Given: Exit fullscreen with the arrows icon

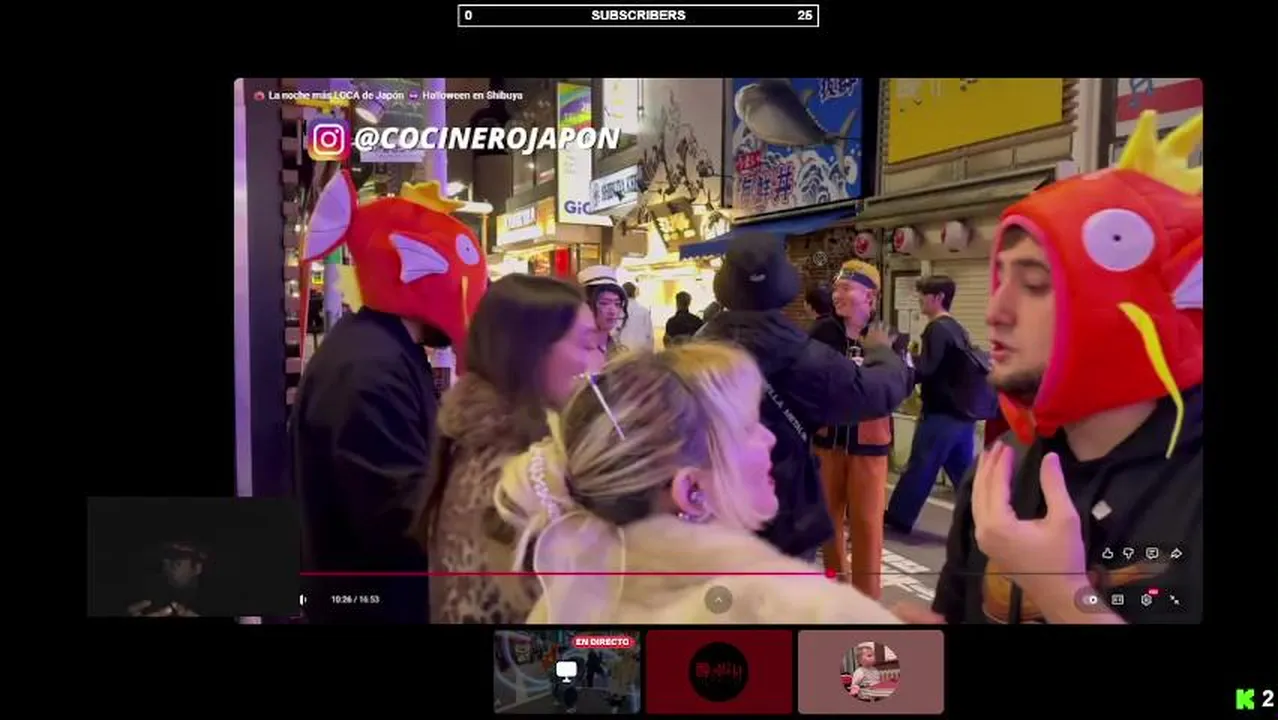Looking at the screenshot, I should click(x=1175, y=600).
